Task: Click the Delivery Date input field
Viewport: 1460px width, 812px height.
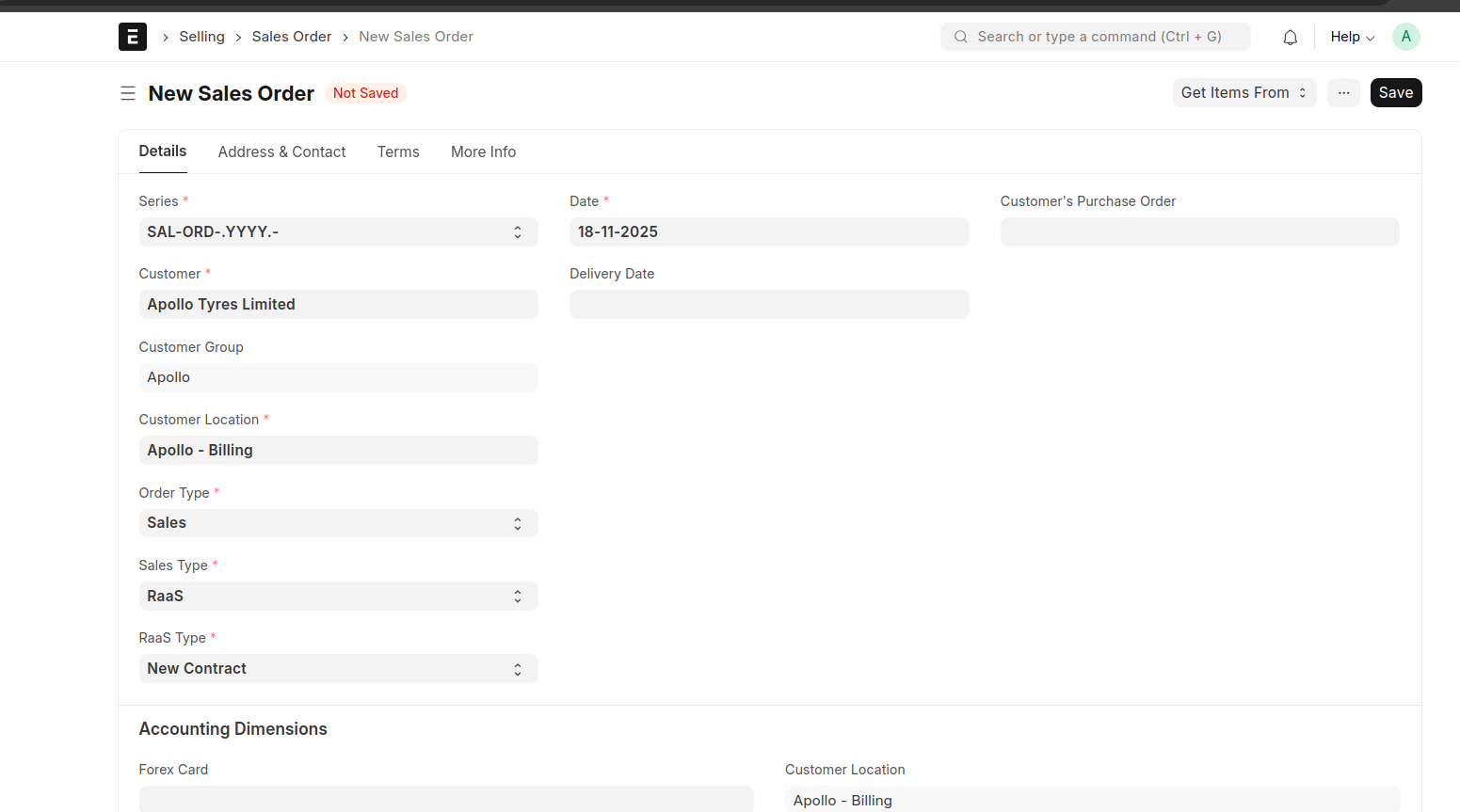Action: coord(768,305)
